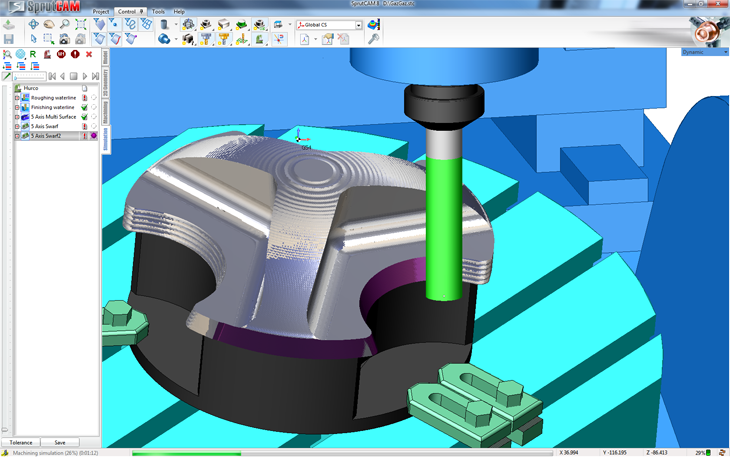Select the arrow pointer tool
Viewport: 730px width, 457px height.
(33, 39)
